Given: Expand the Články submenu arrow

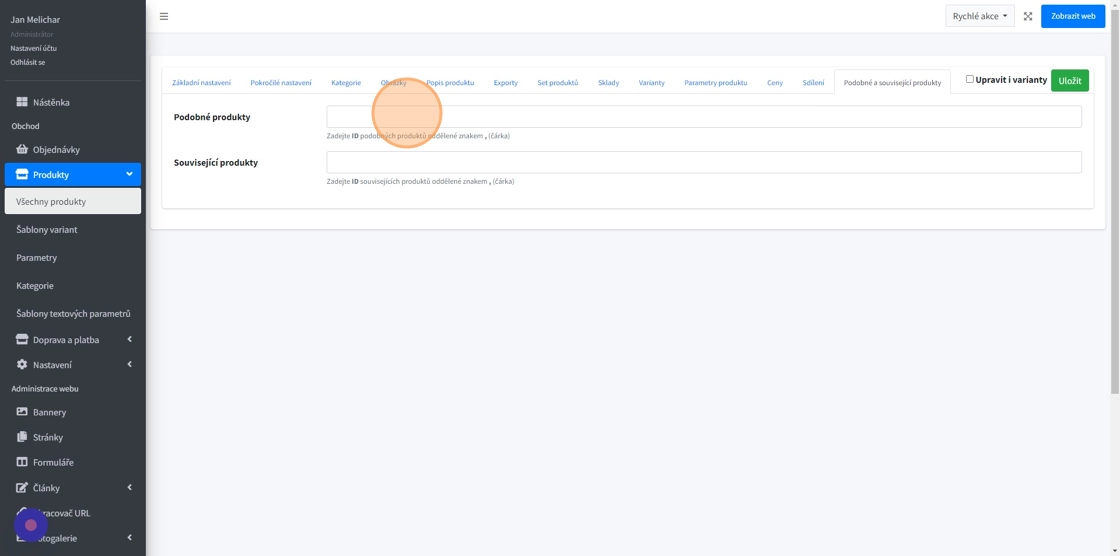Looking at the screenshot, I should pyautogui.click(x=129, y=488).
